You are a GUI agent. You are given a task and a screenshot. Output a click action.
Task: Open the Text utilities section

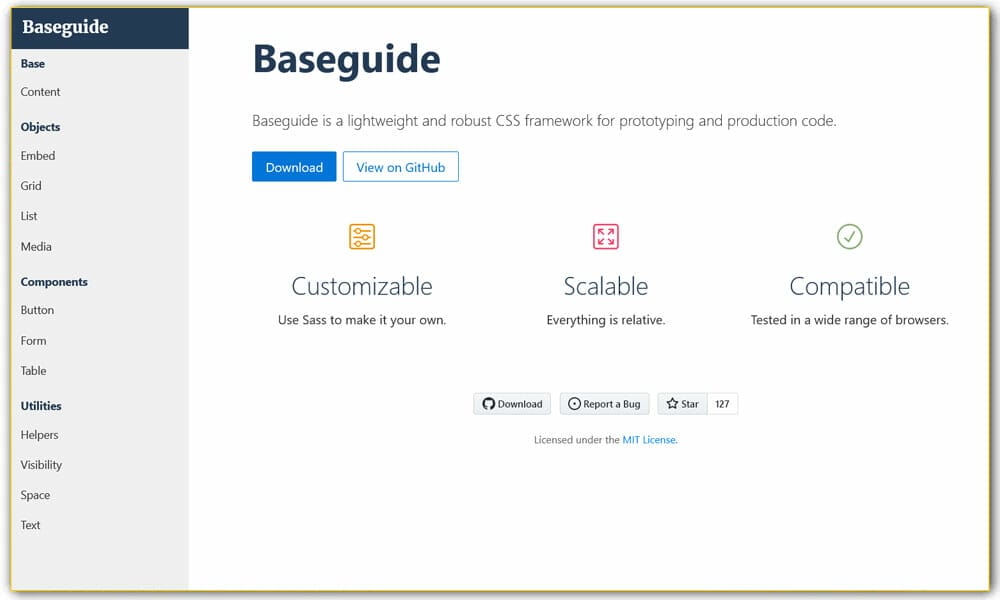(x=30, y=525)
